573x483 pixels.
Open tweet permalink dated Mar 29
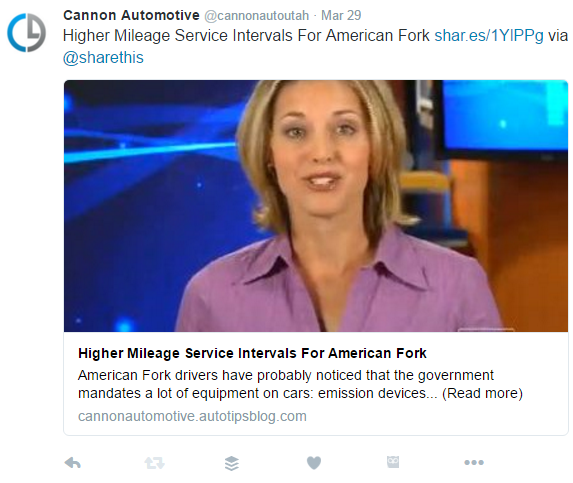pos(341,15)
